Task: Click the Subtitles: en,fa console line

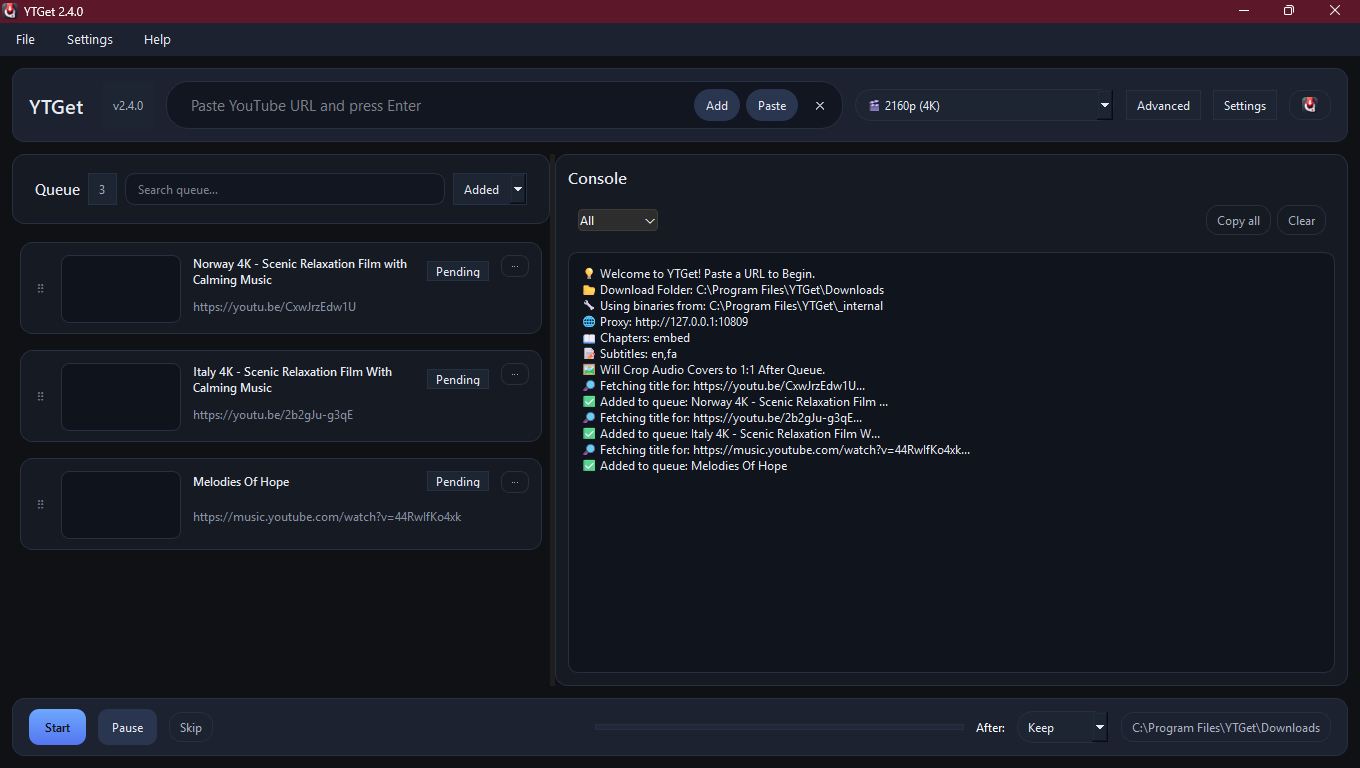Action: pyautogui.click(x=630, y=354)
